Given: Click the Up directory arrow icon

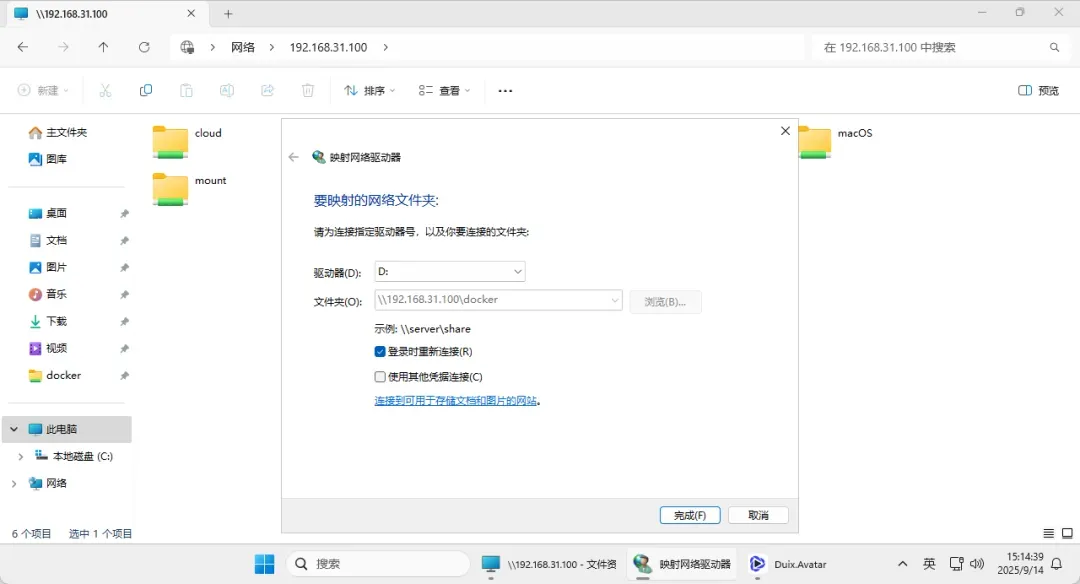Looking at the screenshot, I should 103,47.
